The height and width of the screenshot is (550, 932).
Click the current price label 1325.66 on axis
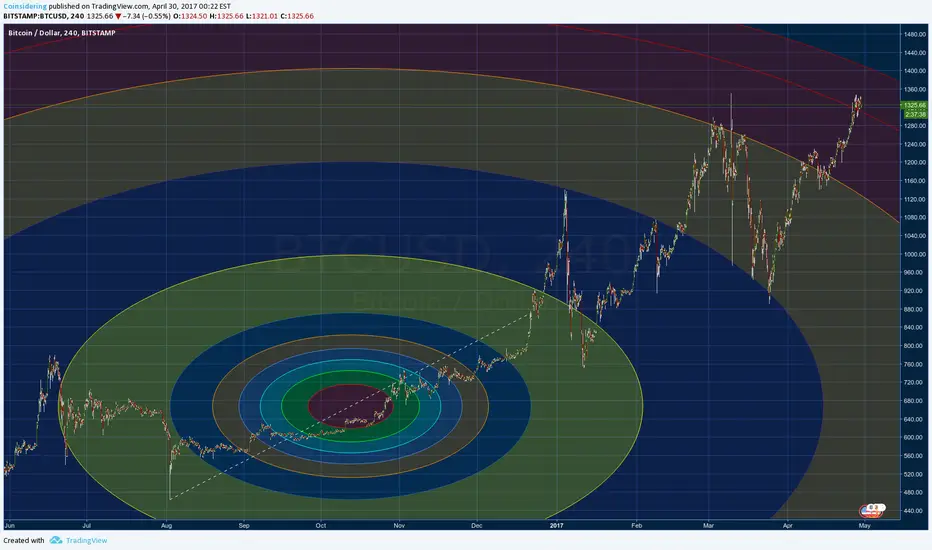click(x=914, y=105)
